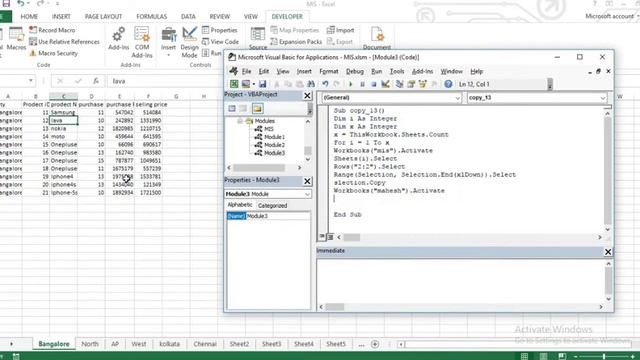Image resolution: width=640 pixels, height=360 pixels.
Task: Click Procedure View button at code bottom-left
Action: [x=322, y=237]
